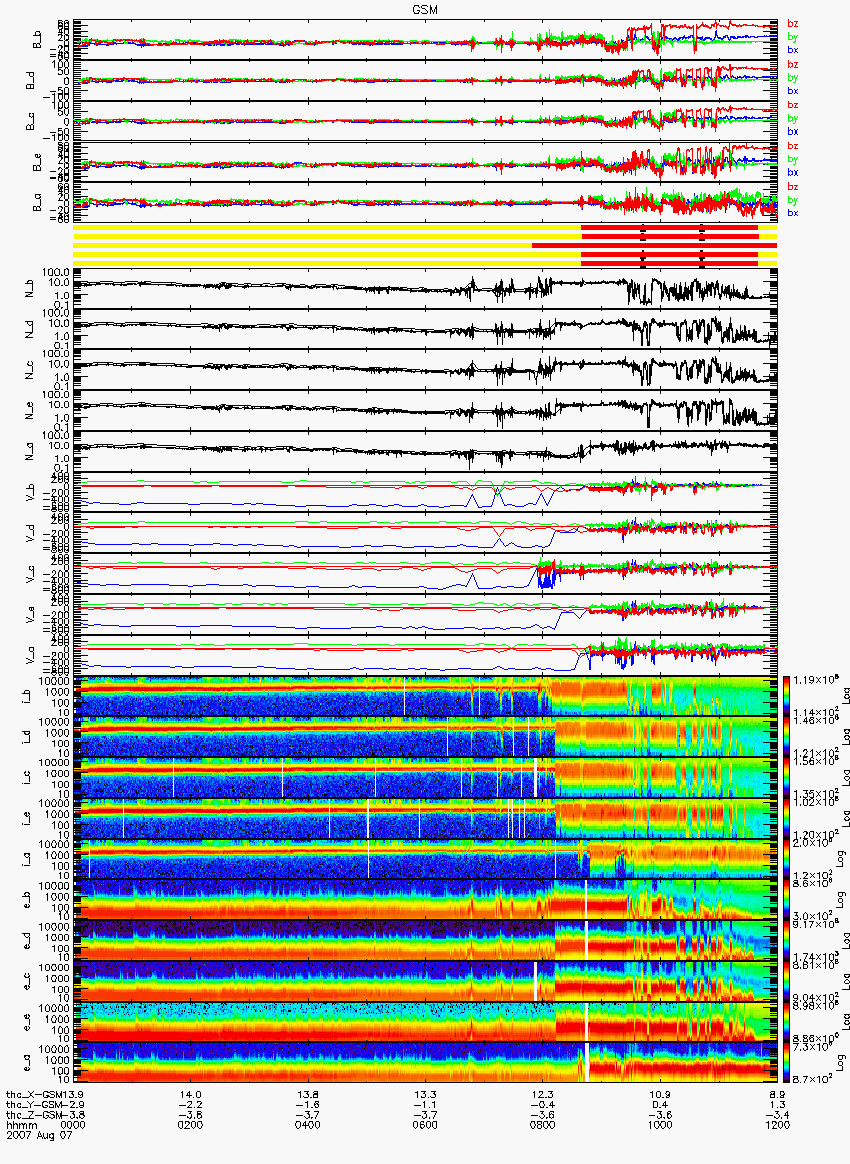
Task: Click the B_a panel axis label
Action: coord(35,203)
